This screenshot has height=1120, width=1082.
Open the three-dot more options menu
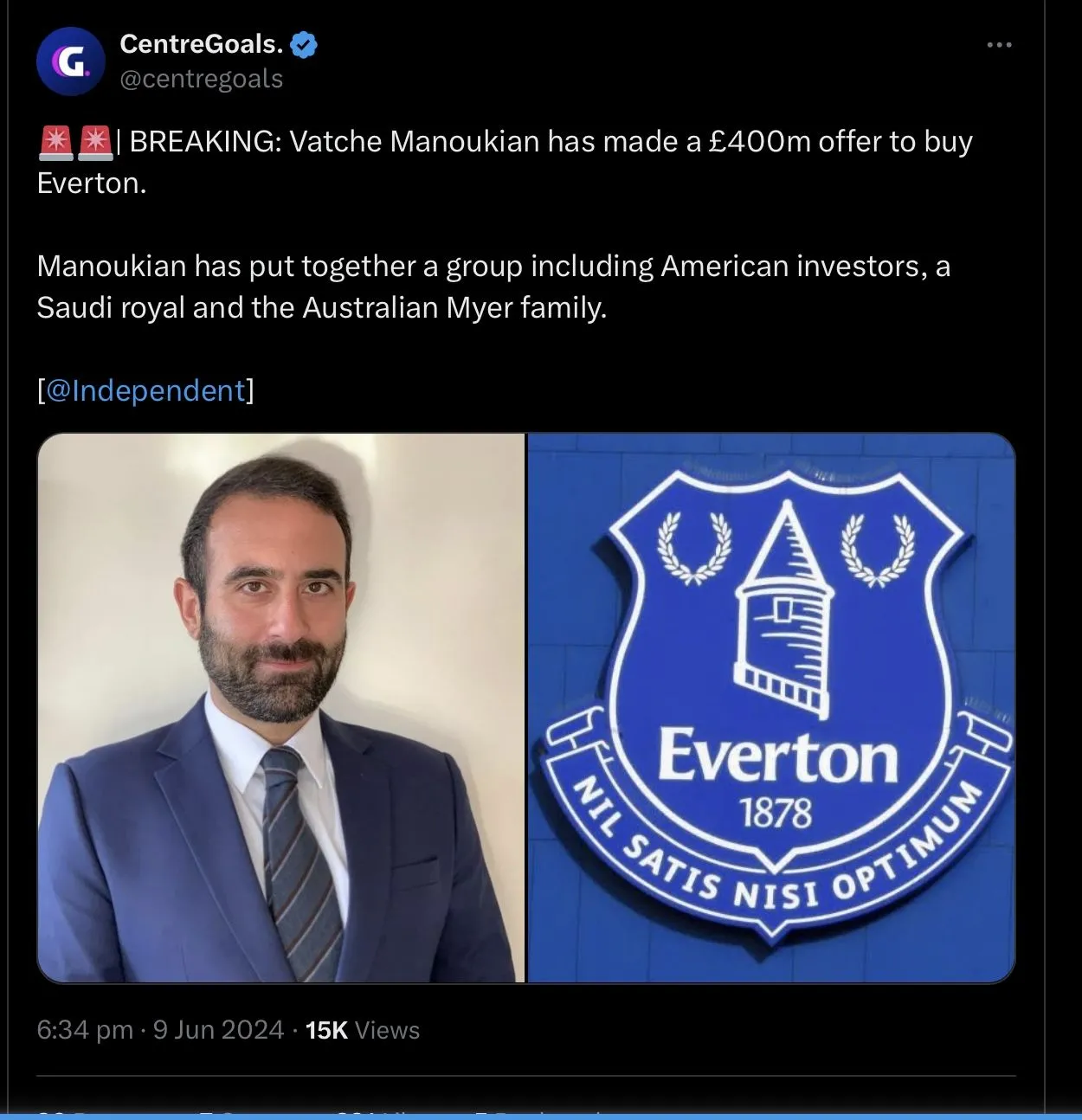point(999,45)
